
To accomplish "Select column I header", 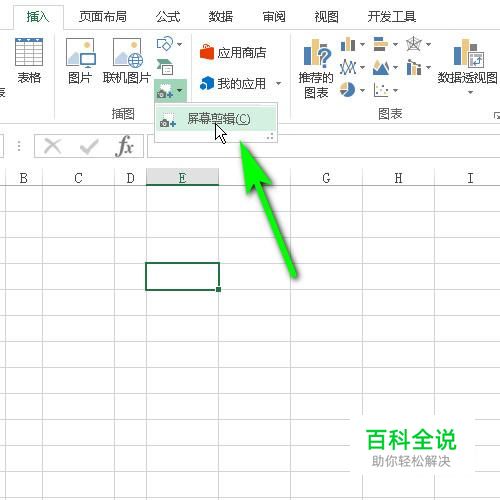I will tap(470, 178).
